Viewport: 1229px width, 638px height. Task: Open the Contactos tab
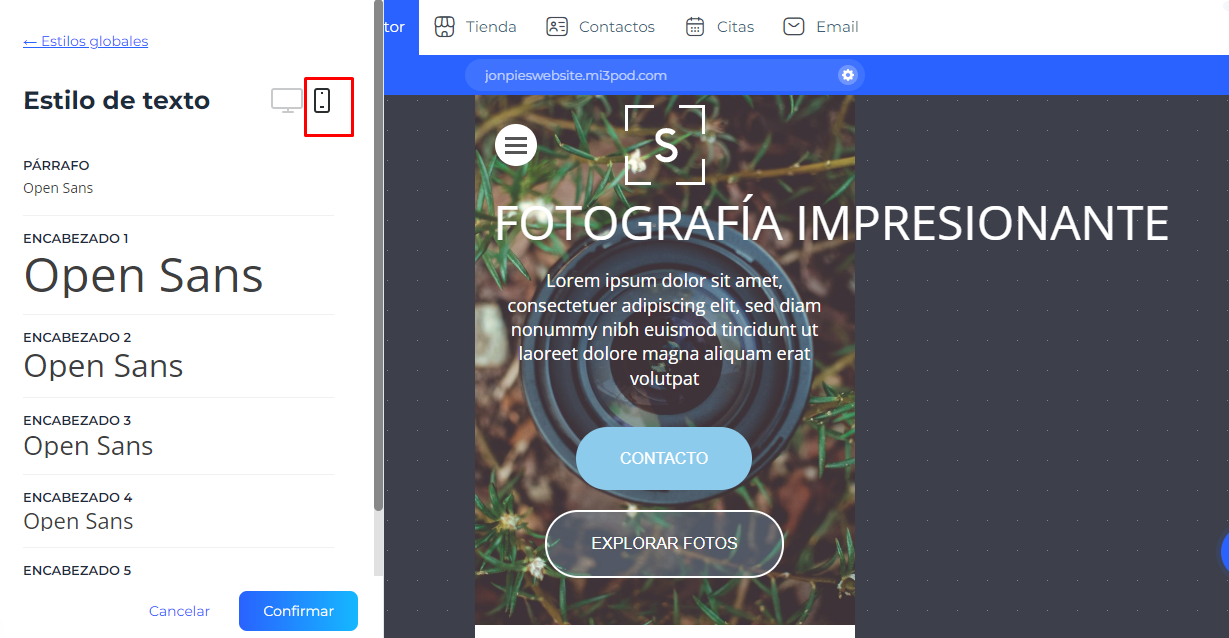601,27
